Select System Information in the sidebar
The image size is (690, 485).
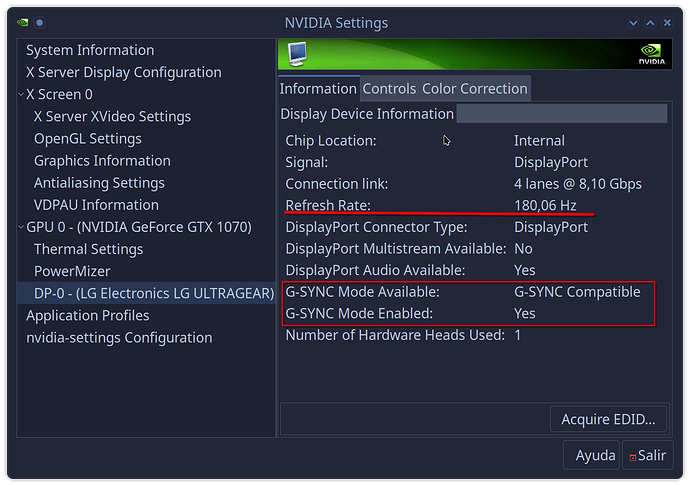coord(90,50)
